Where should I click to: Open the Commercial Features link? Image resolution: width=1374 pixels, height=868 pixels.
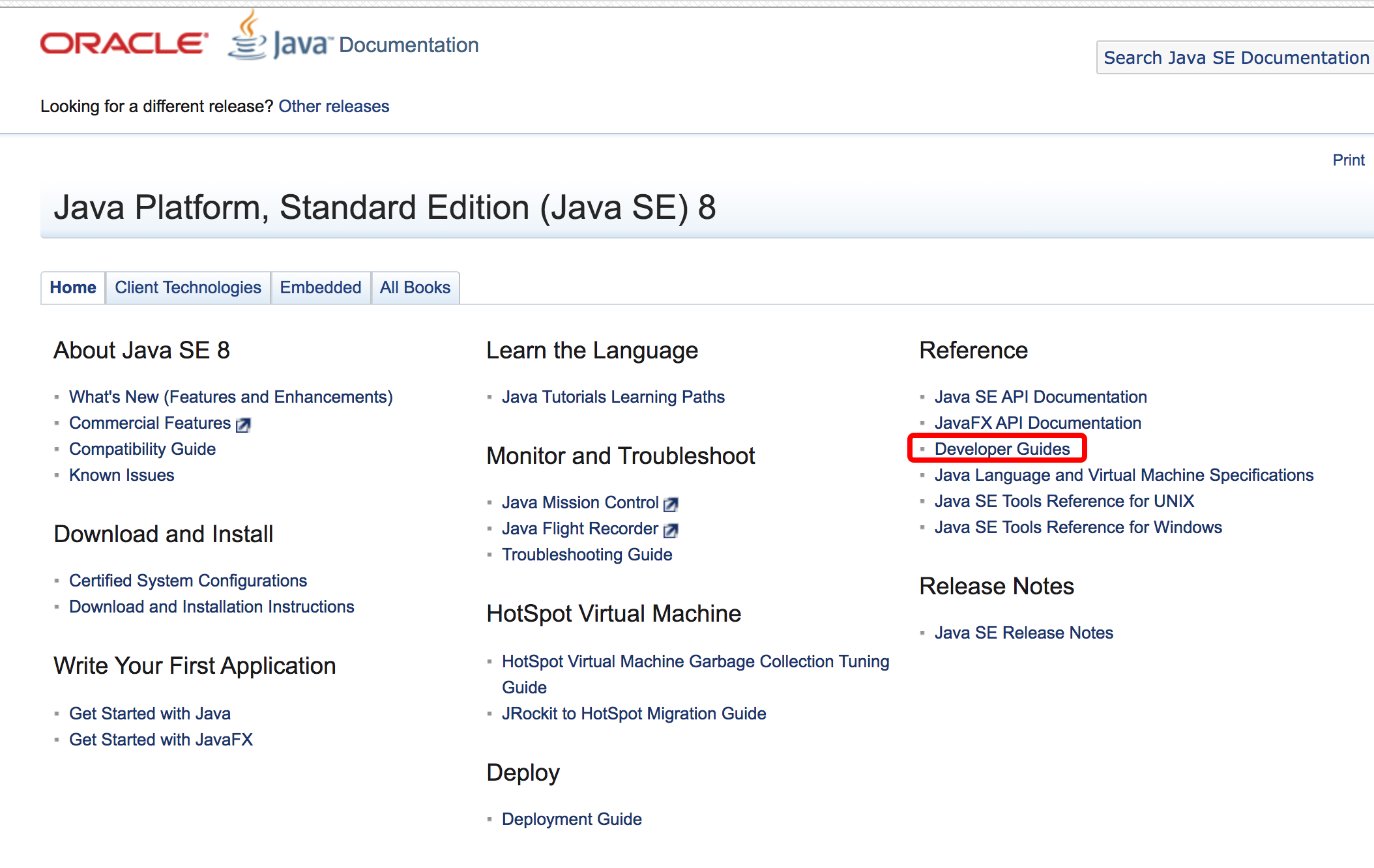pos(150,423)
